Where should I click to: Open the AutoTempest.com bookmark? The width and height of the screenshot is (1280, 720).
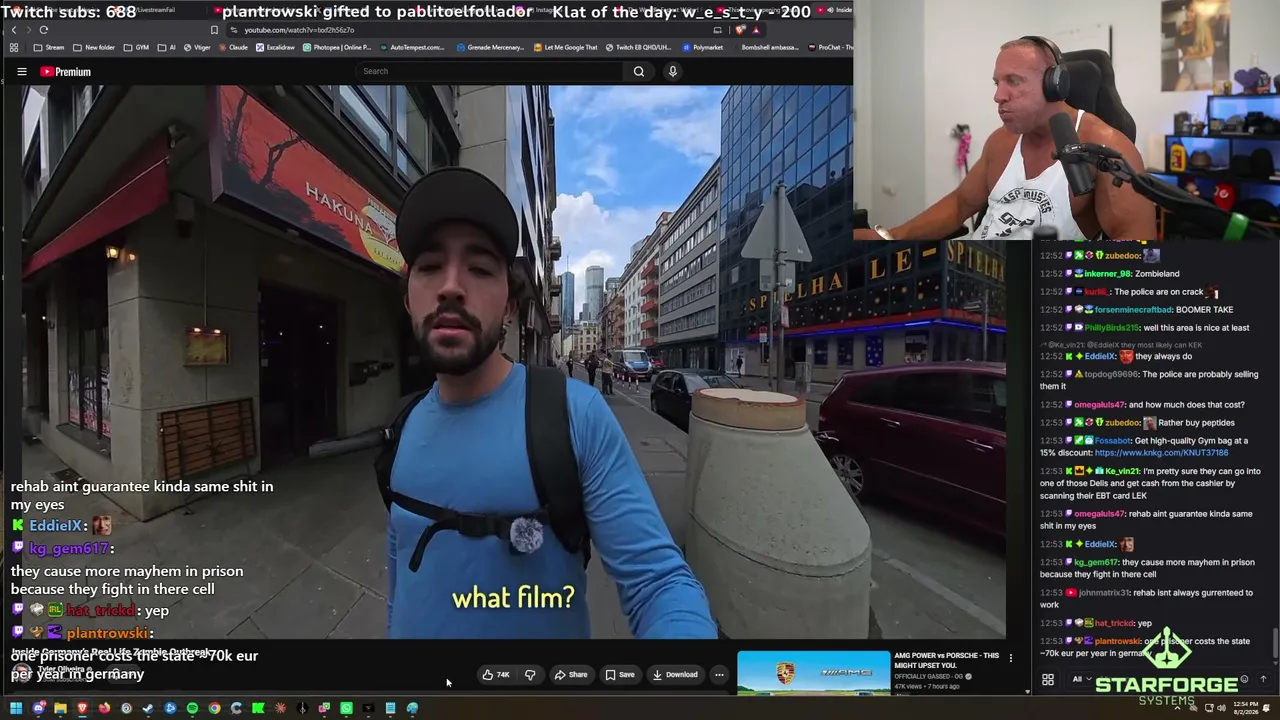click(x=411, y=47)
